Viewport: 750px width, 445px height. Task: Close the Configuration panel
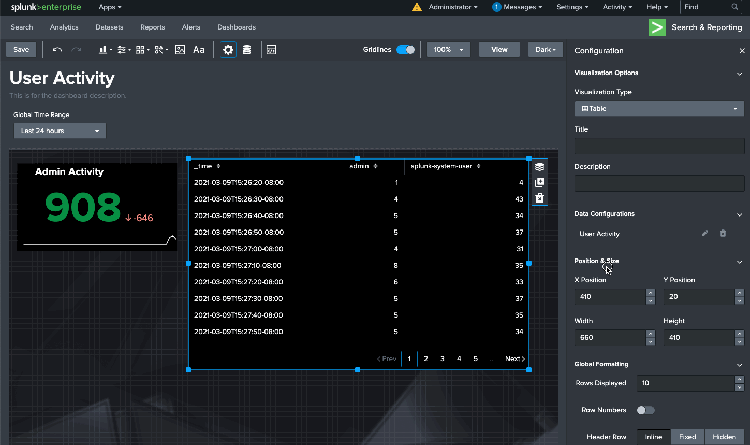[x=741, y=50]
